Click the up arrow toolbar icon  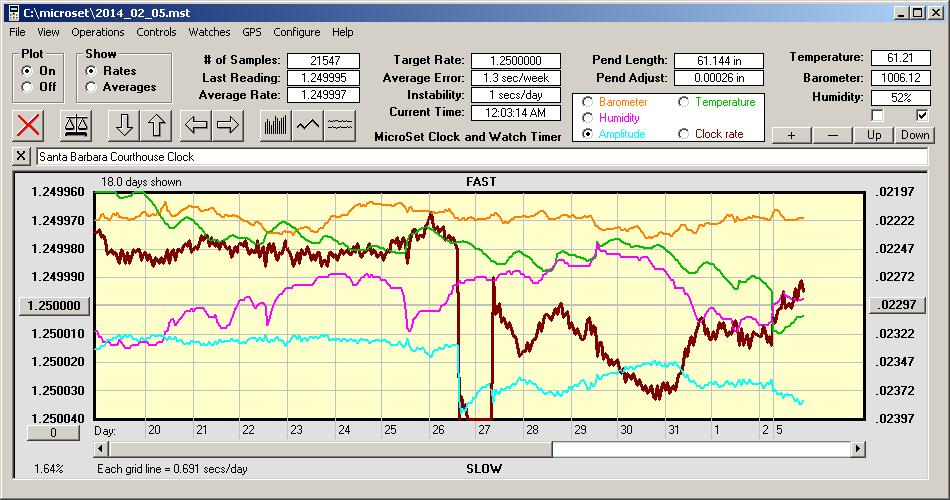157,125
